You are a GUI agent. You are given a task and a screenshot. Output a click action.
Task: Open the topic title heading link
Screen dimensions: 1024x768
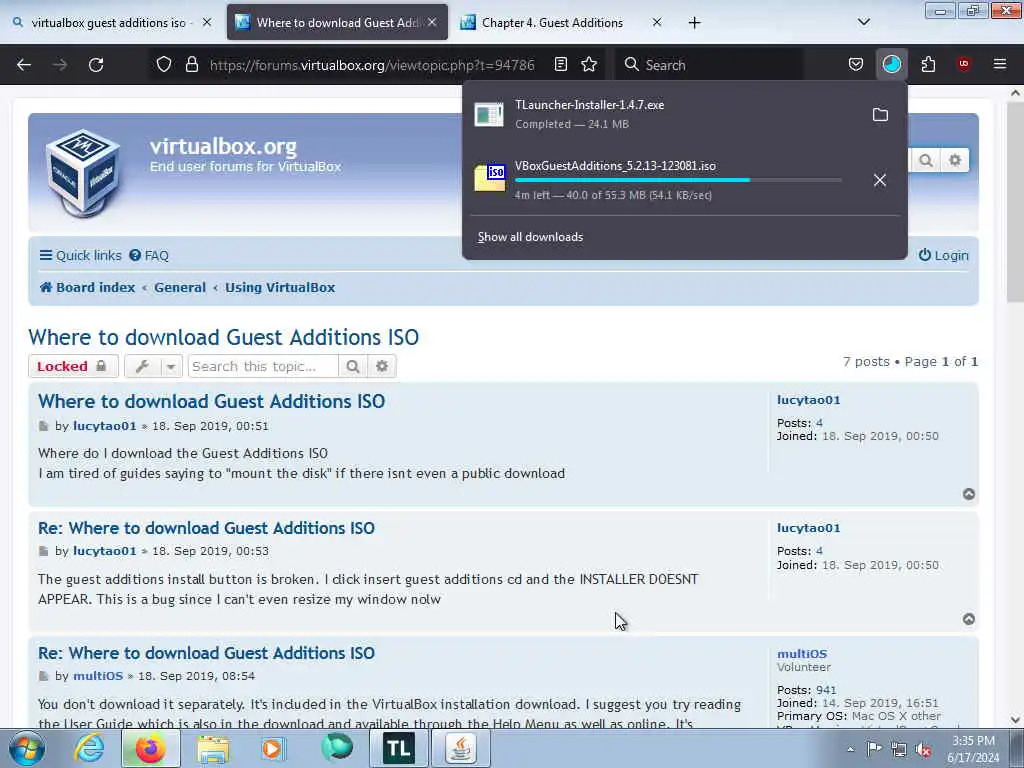click(x=223, y=338)
